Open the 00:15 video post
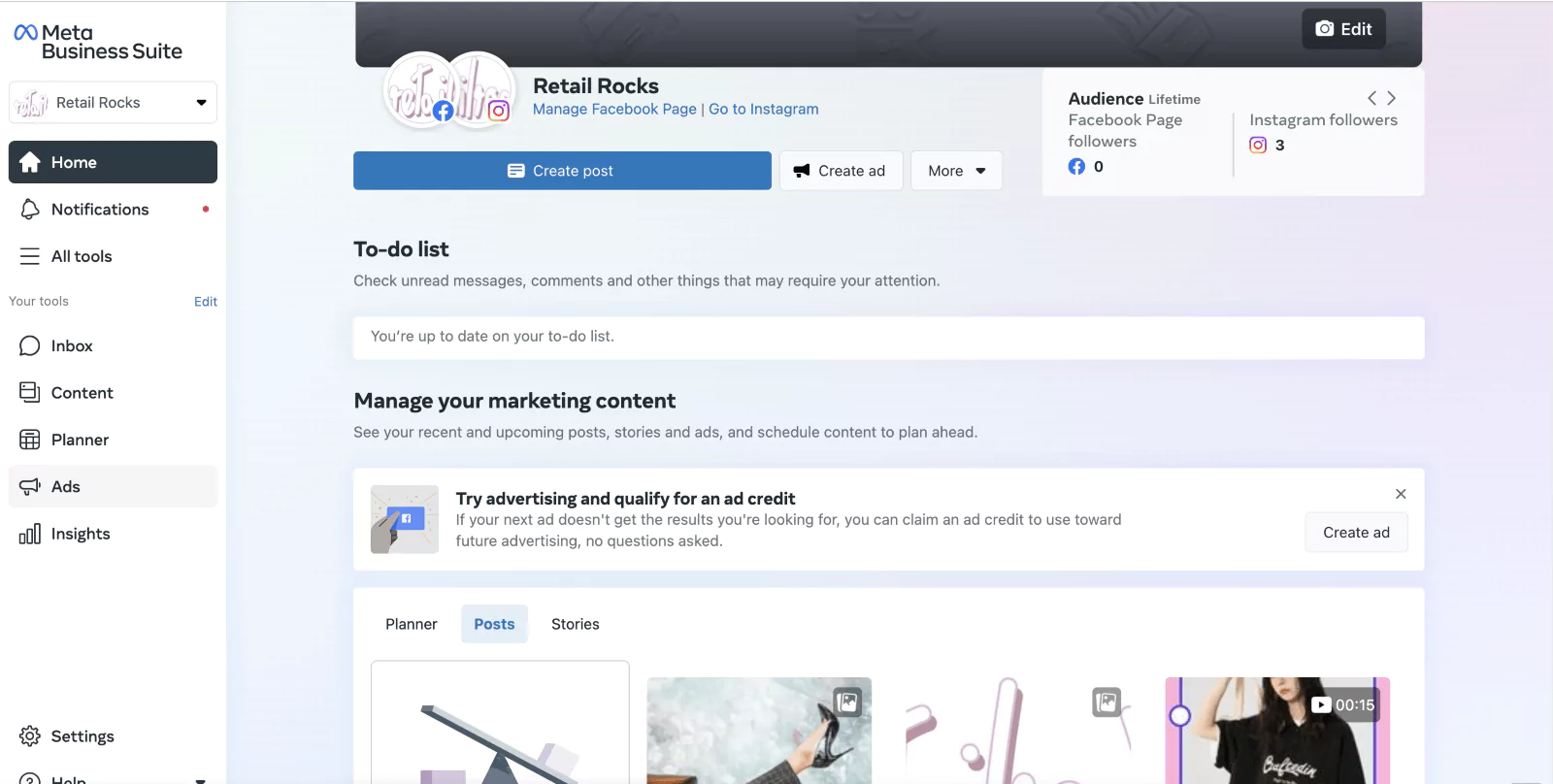 [1277, 731]
